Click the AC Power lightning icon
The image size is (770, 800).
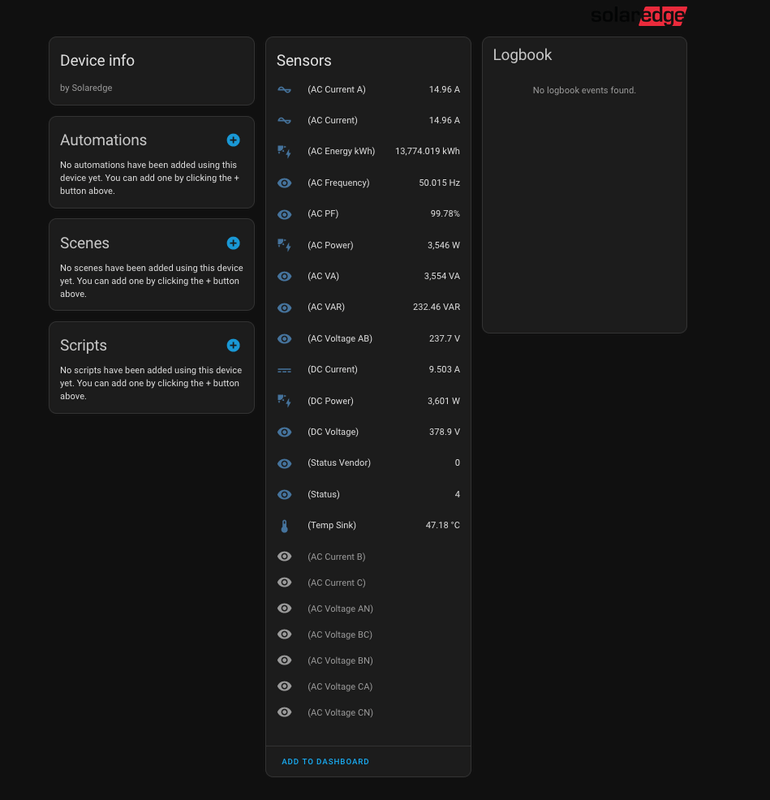coord(285,245)
